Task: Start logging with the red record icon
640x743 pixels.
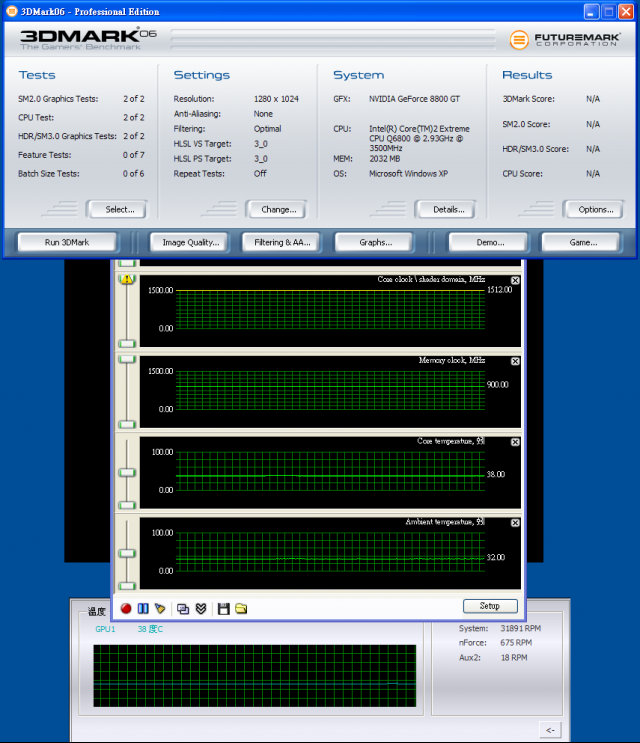Action: click(x=126, y=608)
